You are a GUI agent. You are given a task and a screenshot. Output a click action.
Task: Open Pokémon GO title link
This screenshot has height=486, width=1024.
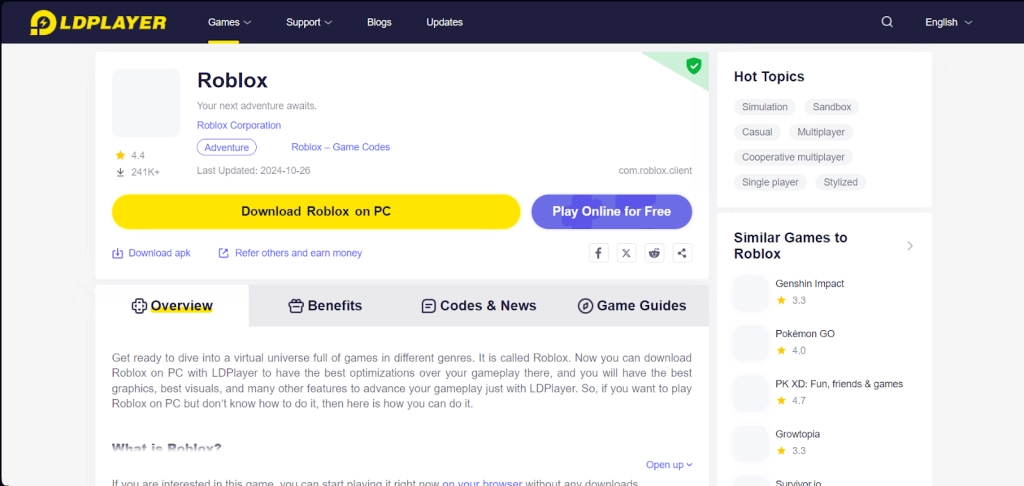805,334
